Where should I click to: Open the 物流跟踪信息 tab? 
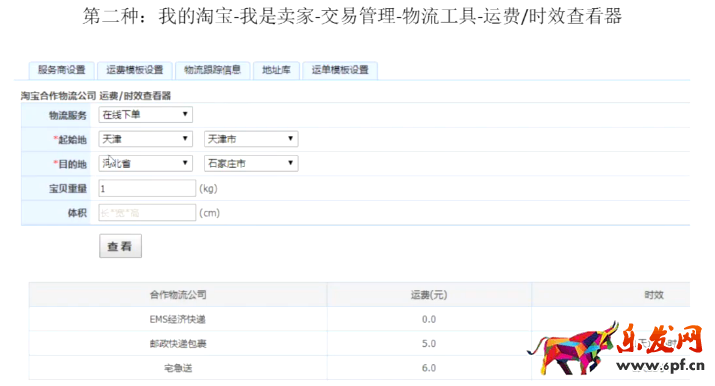pyautogui.click(x=212, y=70)
